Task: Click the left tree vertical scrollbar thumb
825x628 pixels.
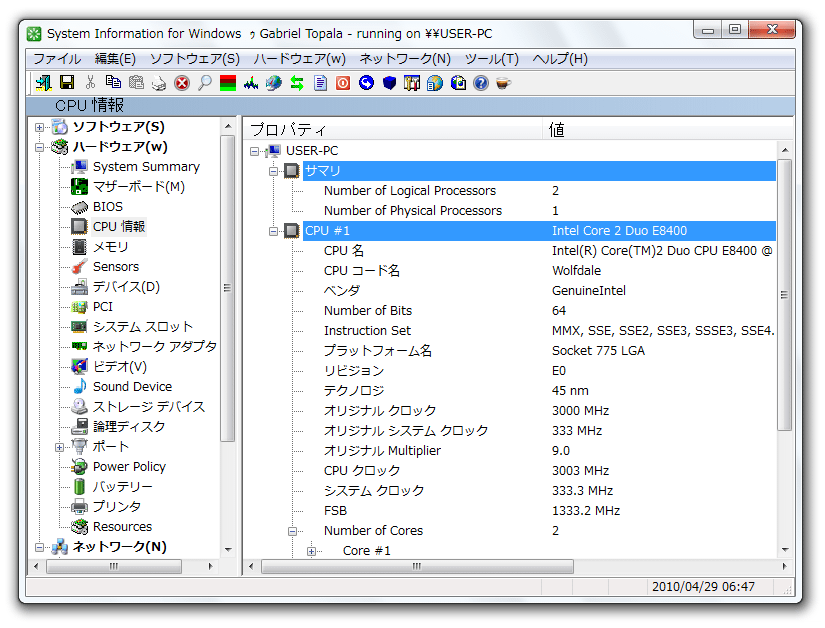Action: 227,288
